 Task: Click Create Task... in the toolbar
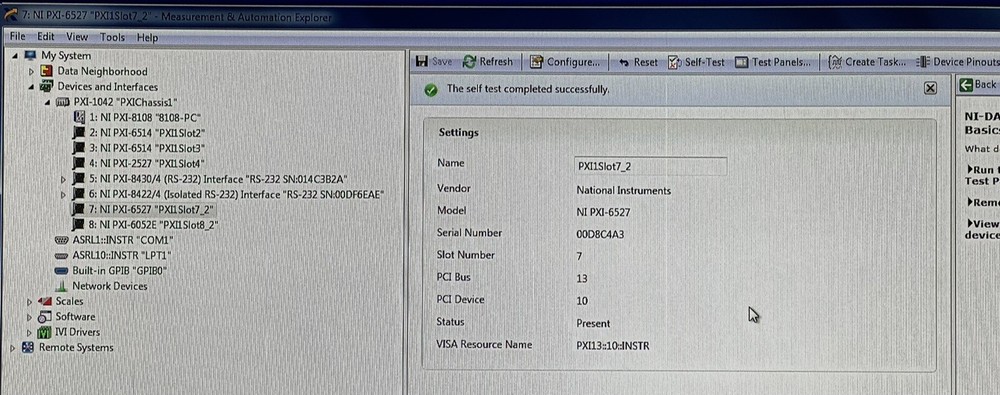tap(867, 62)
